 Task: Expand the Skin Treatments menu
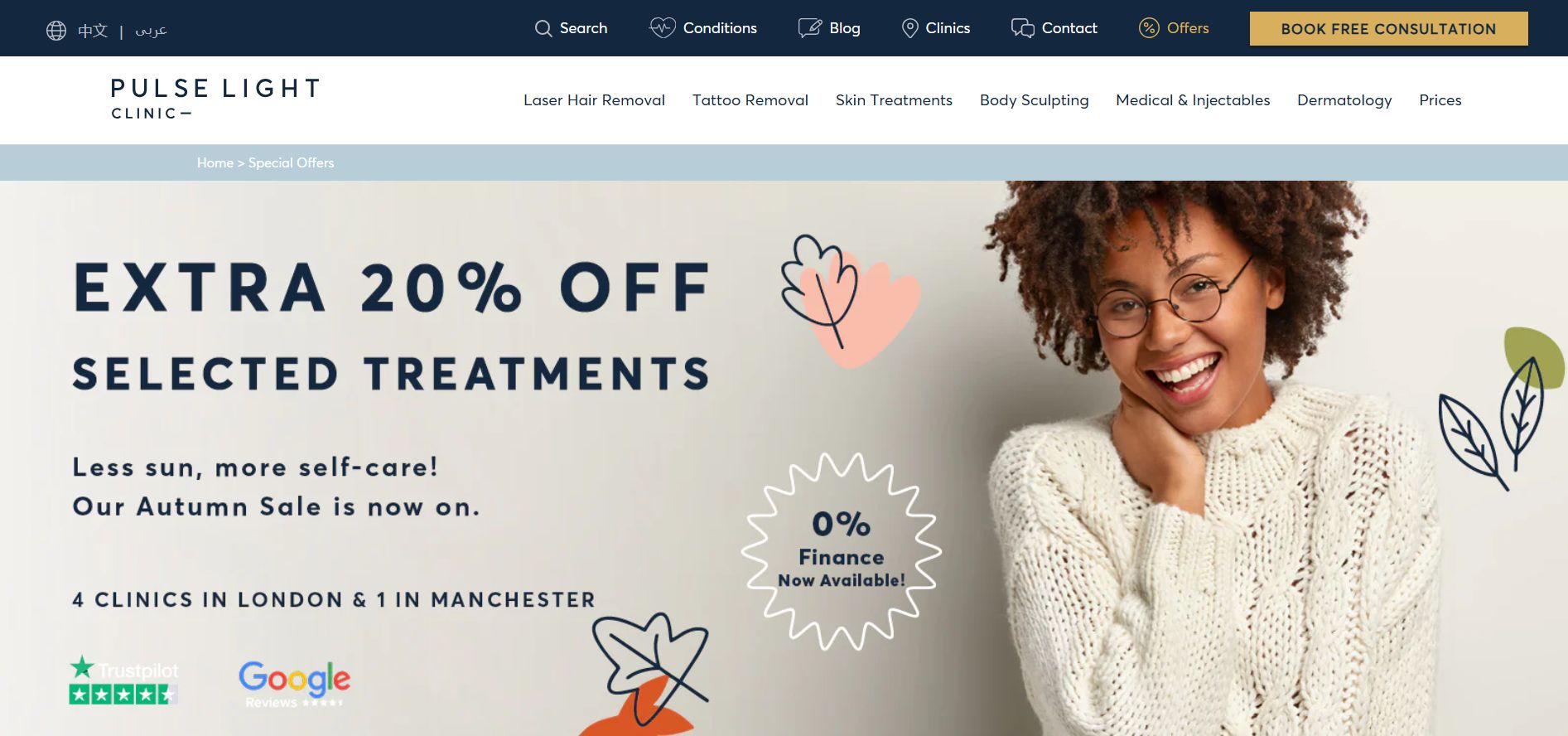click(894, 100)
